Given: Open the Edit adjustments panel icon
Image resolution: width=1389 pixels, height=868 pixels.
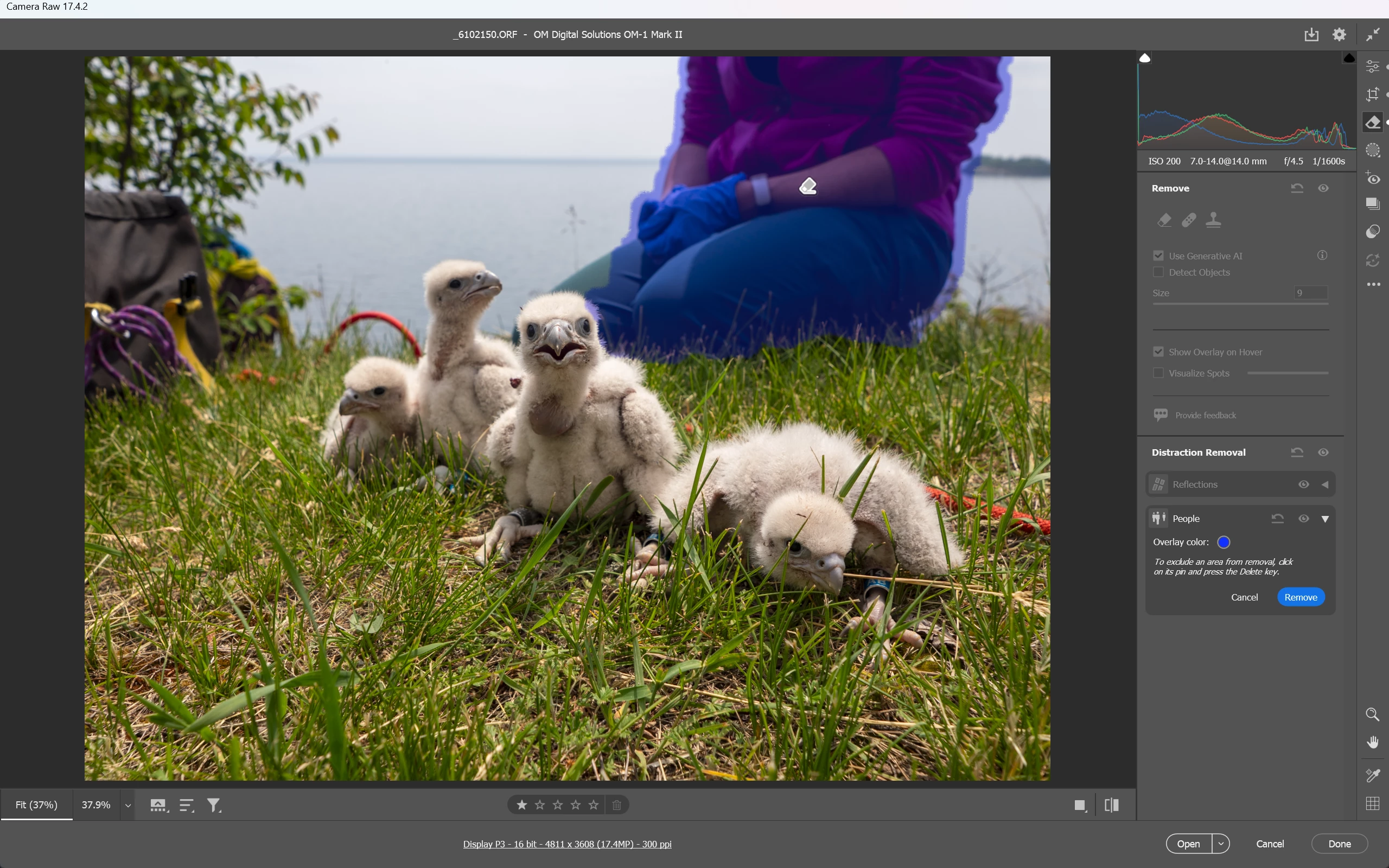Looking at the screenshot, I should pyautogui.click(x=1372, y=67).
